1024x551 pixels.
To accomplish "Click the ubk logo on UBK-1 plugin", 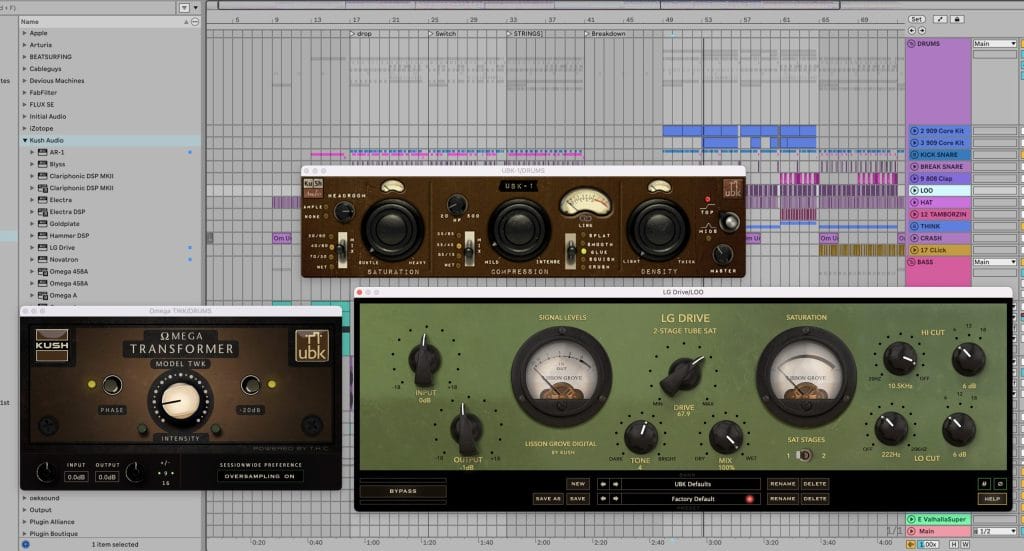I will (x=731, y=188).
